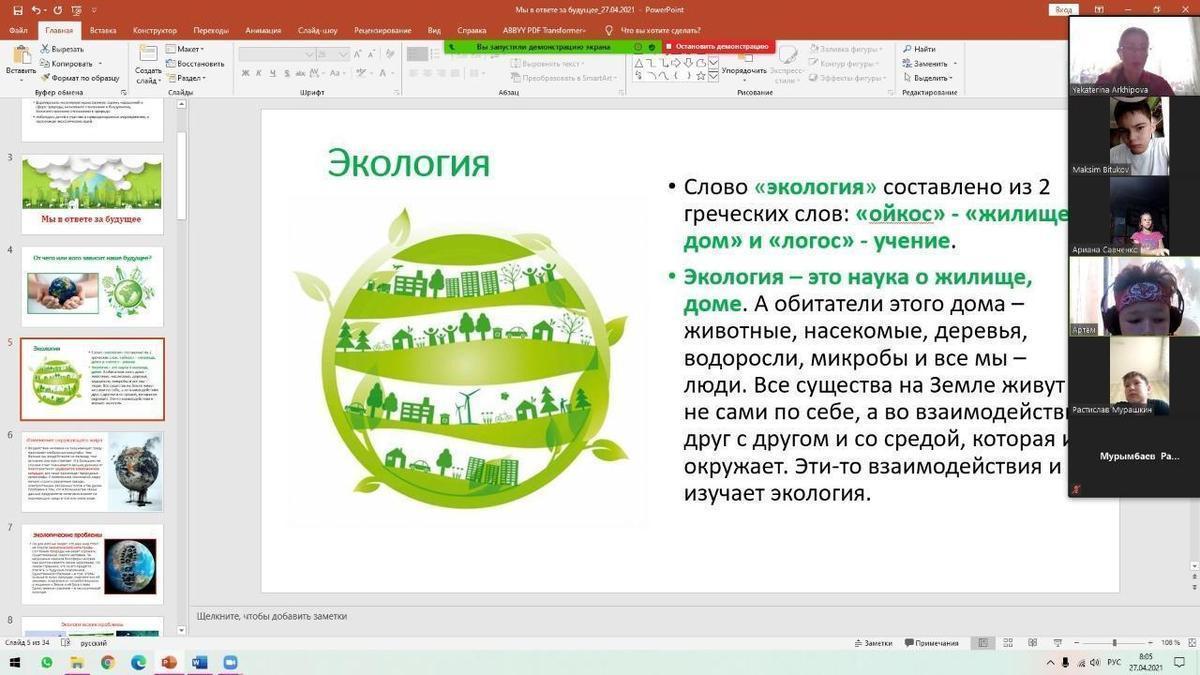Select slide 6 thumbnail in slide panel

pyautogui.click(x=92, y=472)
